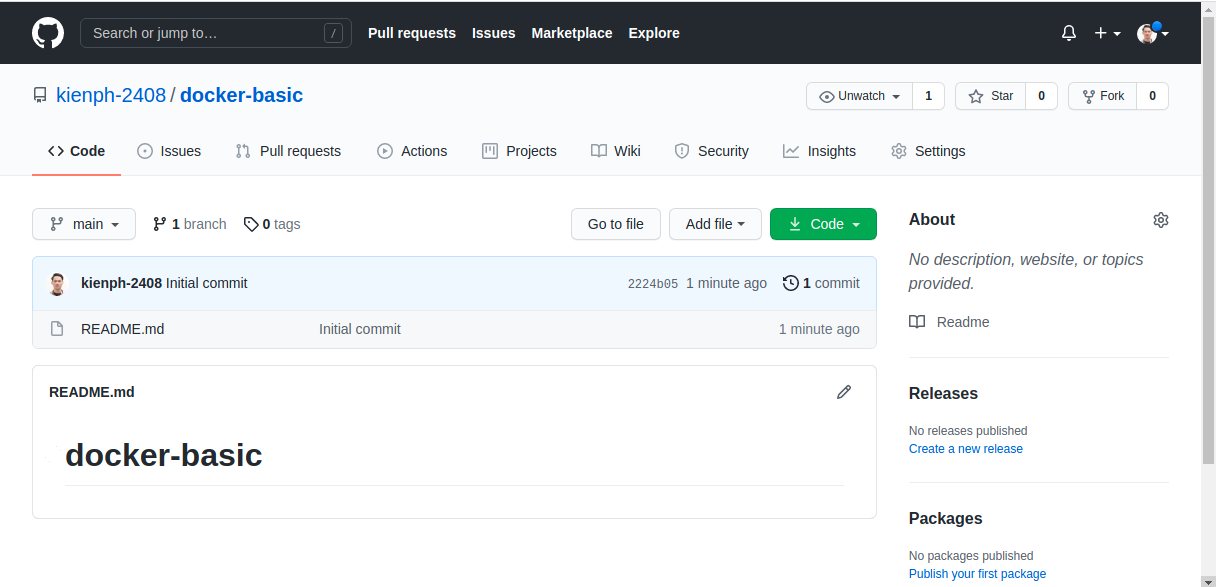The height and width of the screenshot is (587, 1216).
Task: Focus the Search or jump to field
Action: tap(215, 33)
